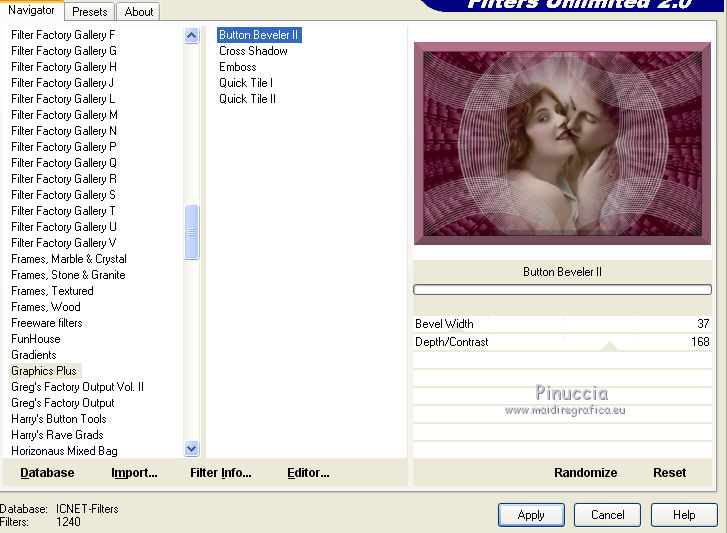Image resolution: width=727 pixels, height=533 pixels.
Task: Select the Graphics Plus category
Action: [x=44, y=371]
